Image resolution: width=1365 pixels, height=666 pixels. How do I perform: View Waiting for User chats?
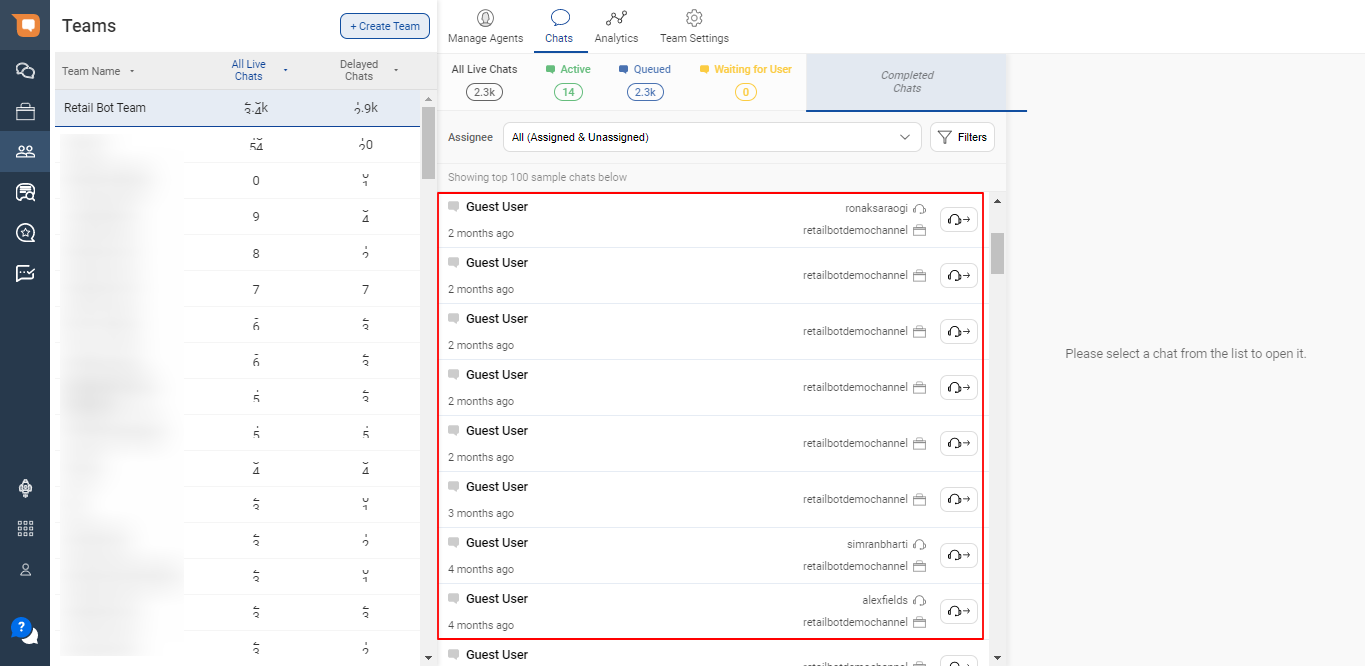(745, 82)
